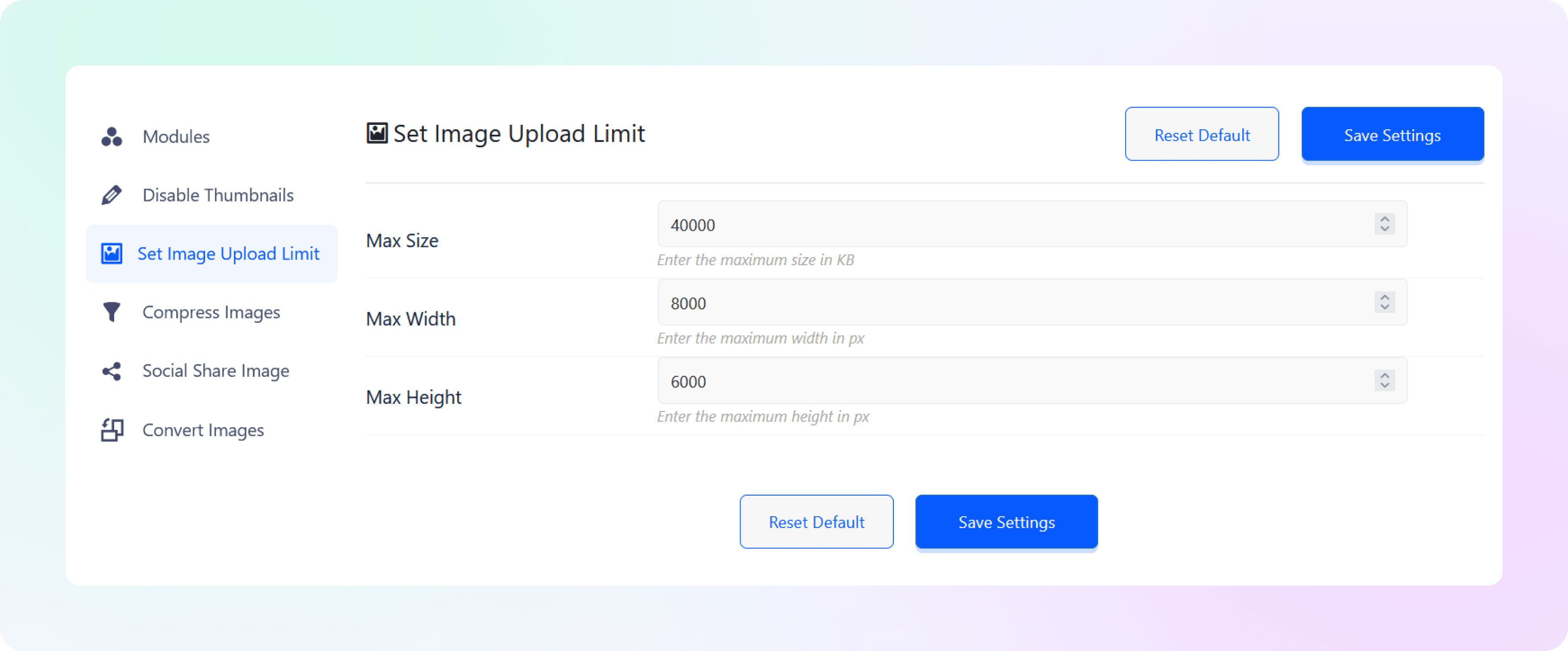
Task: Click the image icon beside the page heading
Action: pyautogui.click(x=377, y=133)
